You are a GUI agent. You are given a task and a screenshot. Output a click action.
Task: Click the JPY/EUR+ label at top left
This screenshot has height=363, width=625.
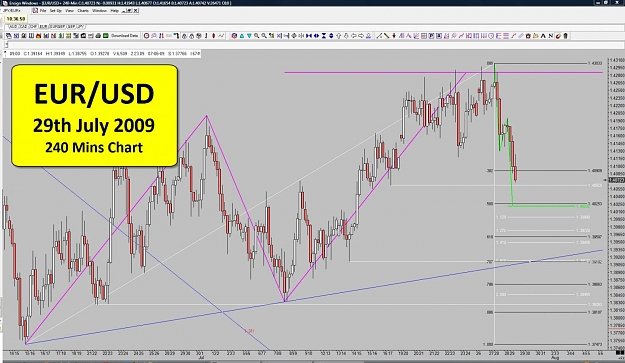(x=12, y=10)
